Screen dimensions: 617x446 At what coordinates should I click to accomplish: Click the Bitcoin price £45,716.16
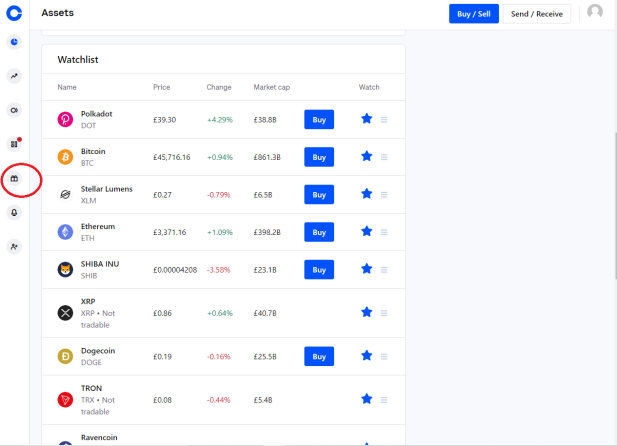pos(172,157)
